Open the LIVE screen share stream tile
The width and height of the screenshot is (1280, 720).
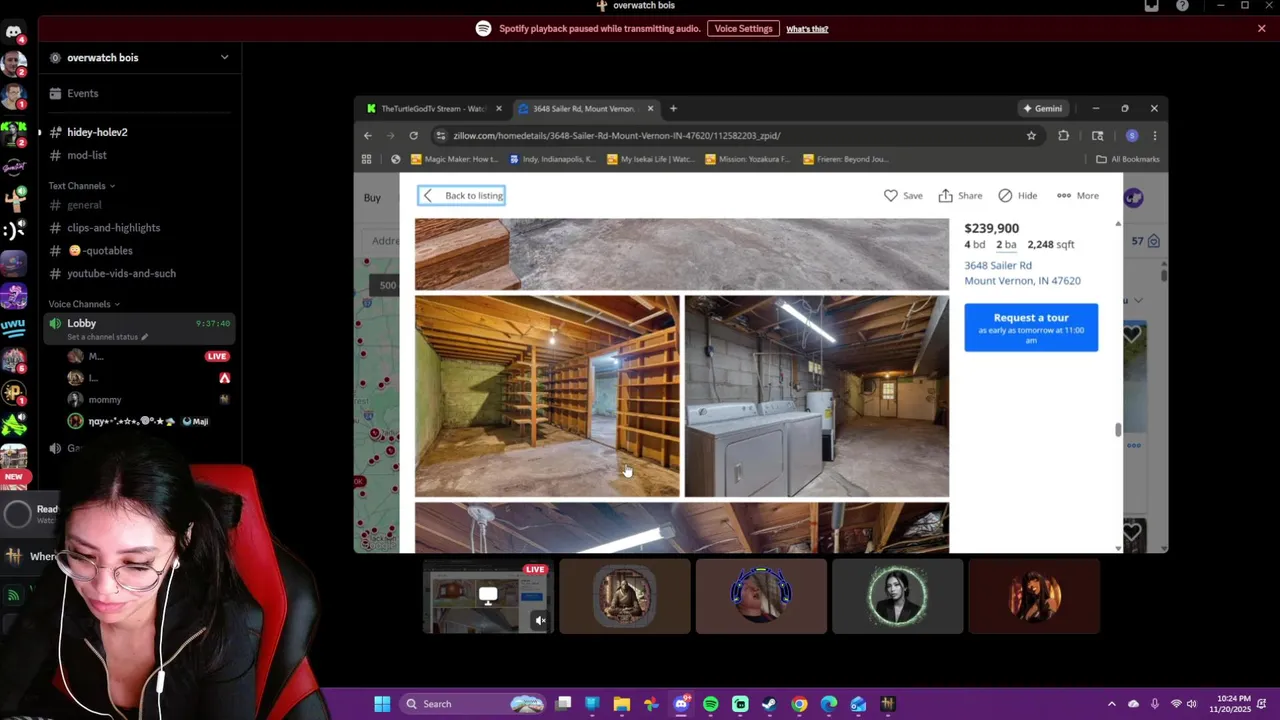tap(487, 597)
